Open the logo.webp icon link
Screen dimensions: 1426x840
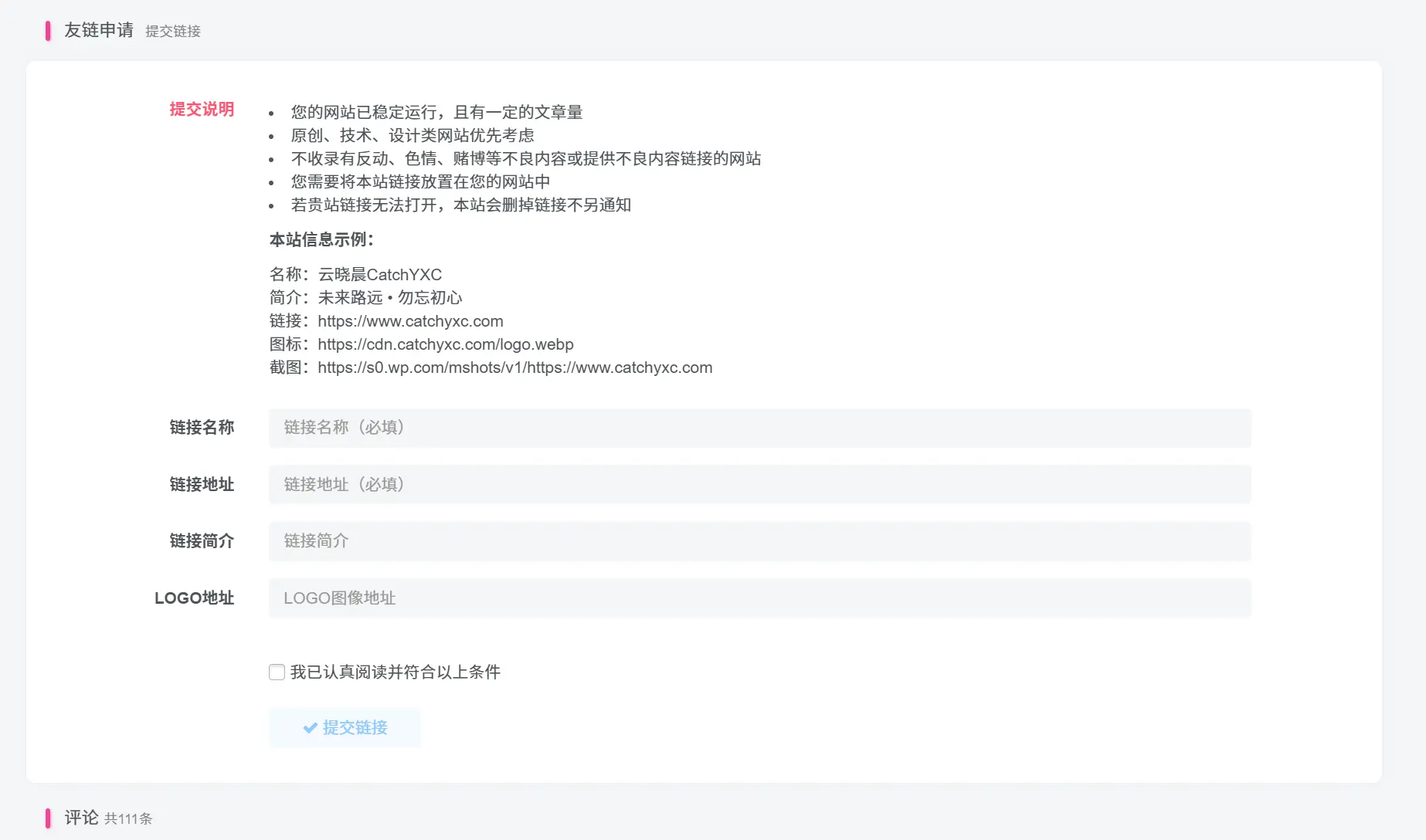pyautogui.click(x=444, y=344)
